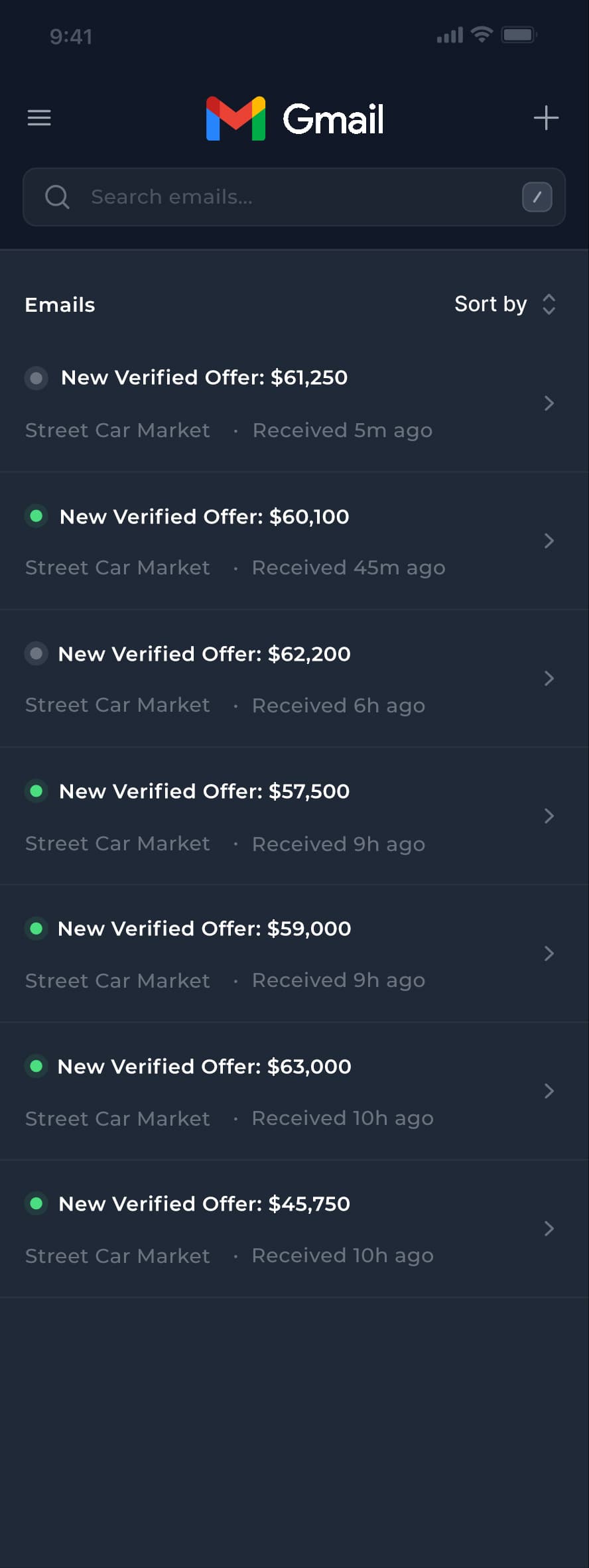Viewport: 589px width, 1568px height.
Task: Toggle read status dot for $61,250 offer
Action: [36, 378]
